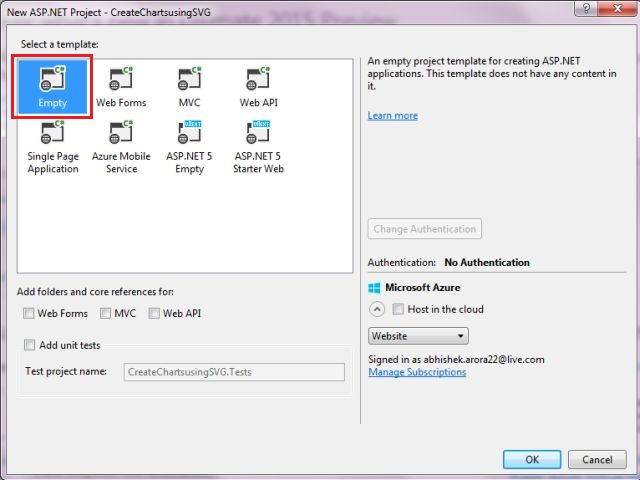Tick the MVC core references checkbox
The image size is (640, 480).
tap(105, 313)
